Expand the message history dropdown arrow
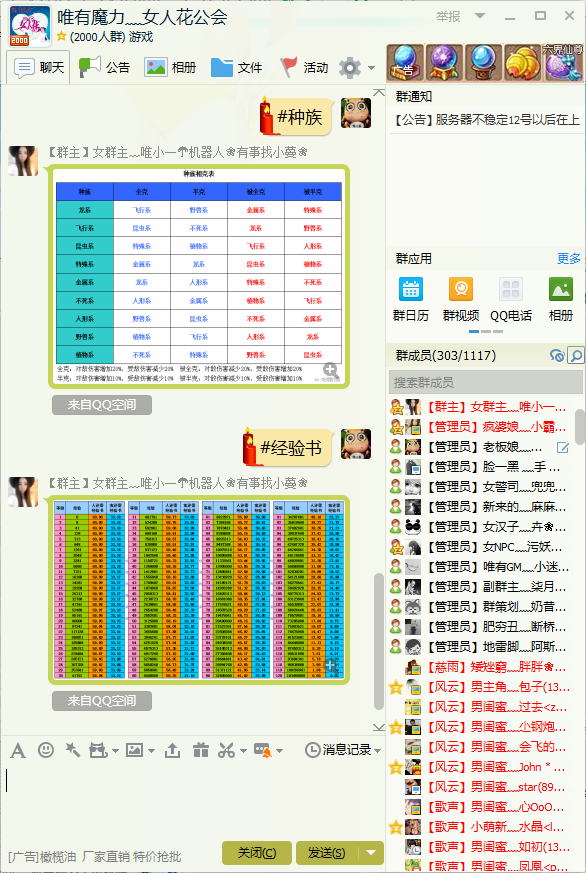 tap(378, 751)
